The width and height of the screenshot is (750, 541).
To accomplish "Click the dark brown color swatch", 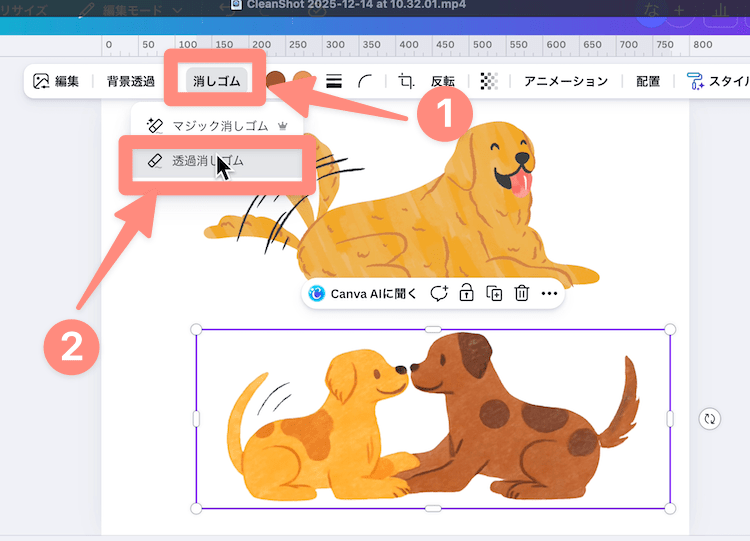I will (275, 79).
